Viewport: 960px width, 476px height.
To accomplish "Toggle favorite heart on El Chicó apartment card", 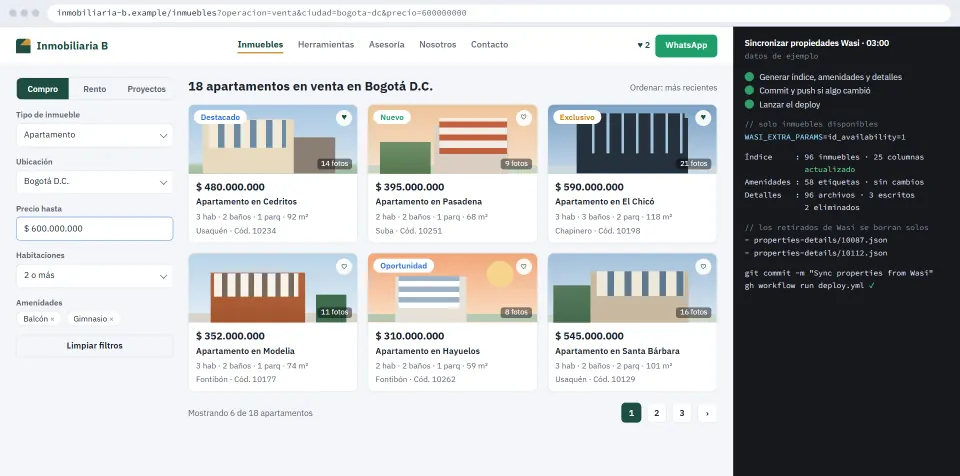I will [x=703, y=118].
